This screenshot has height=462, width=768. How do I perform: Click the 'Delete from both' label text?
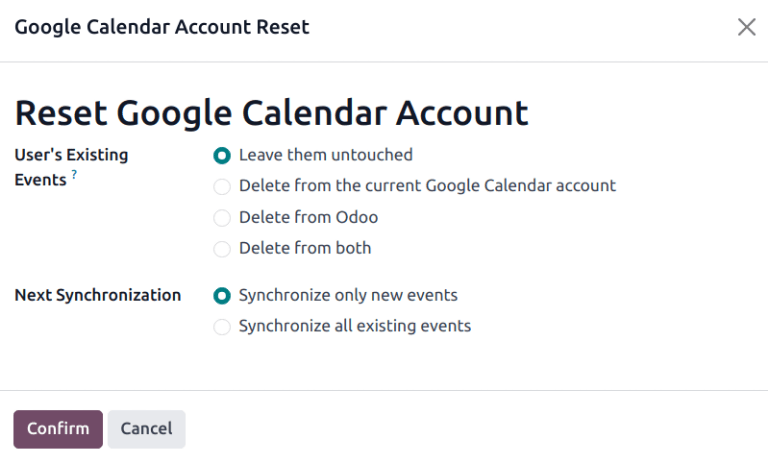click(x=304, y=248)
